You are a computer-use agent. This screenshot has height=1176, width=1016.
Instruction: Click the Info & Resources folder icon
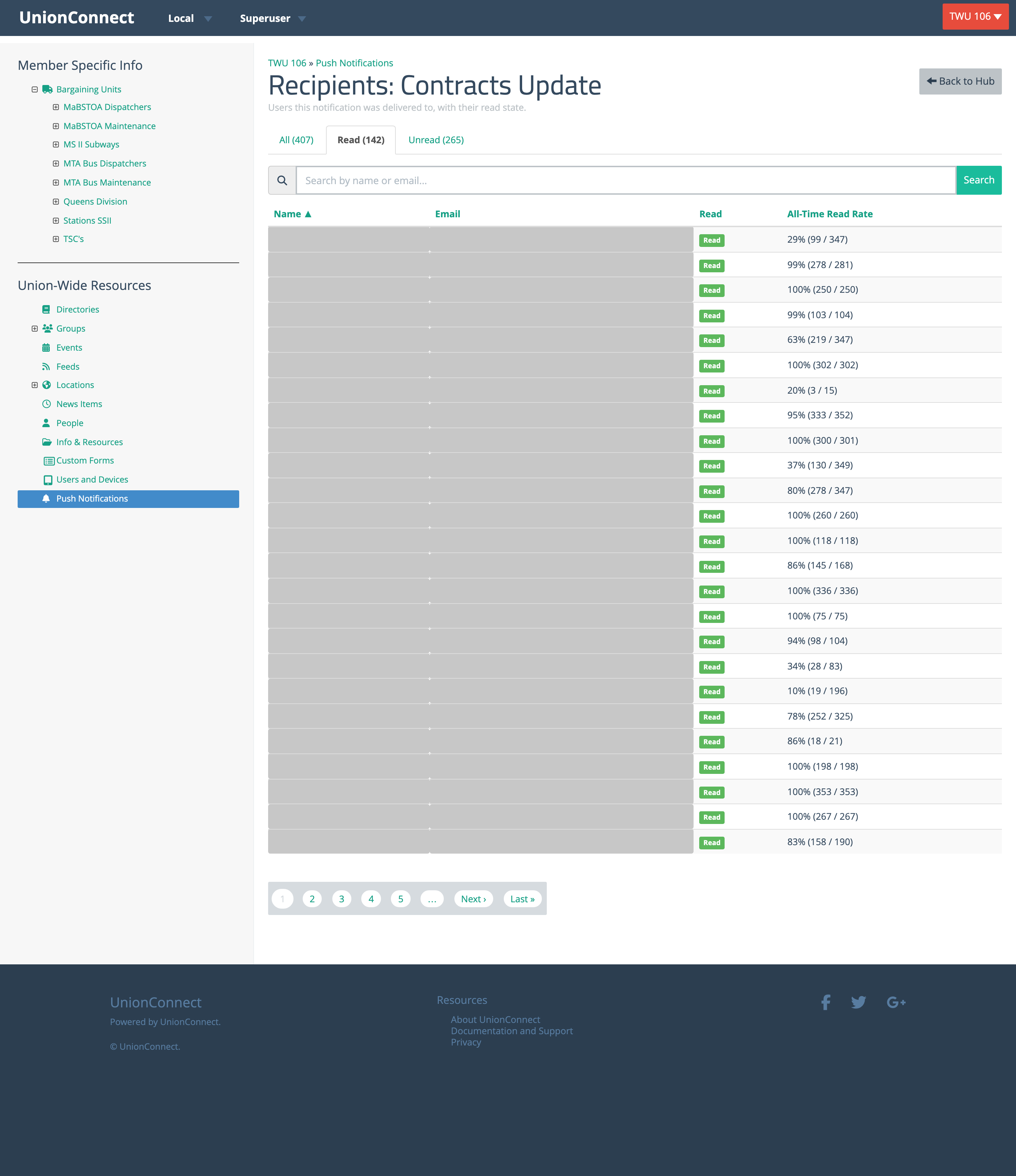[47, 442]
